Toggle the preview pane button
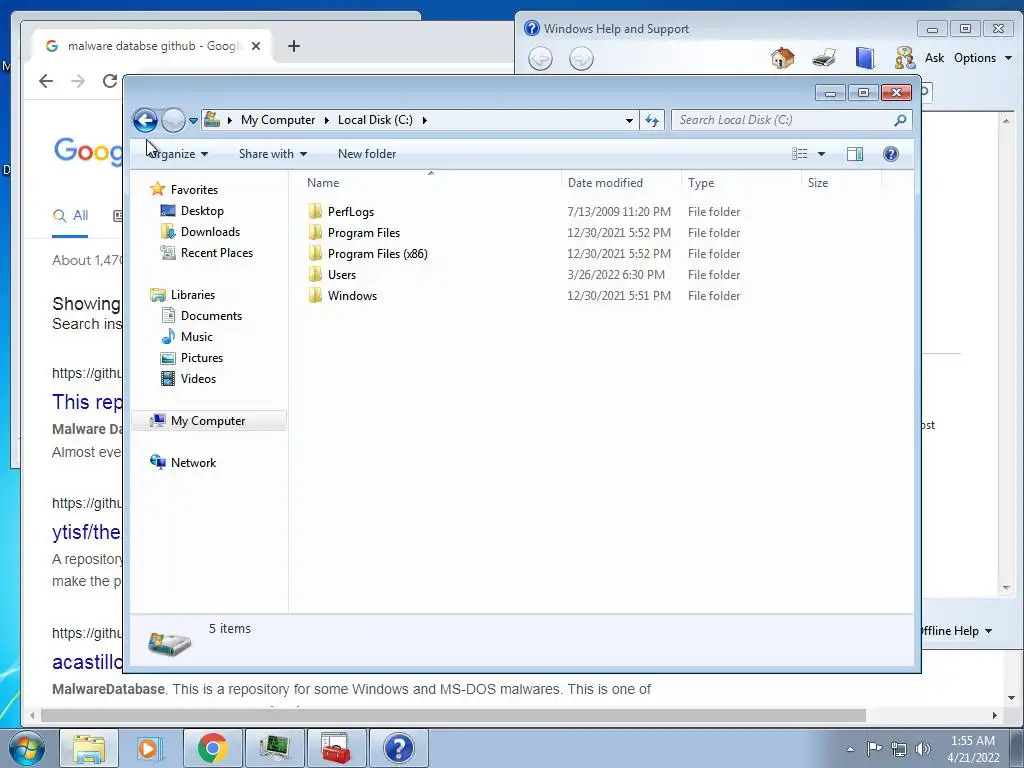Screen dimensions: 1024x768 coord(855,154)
